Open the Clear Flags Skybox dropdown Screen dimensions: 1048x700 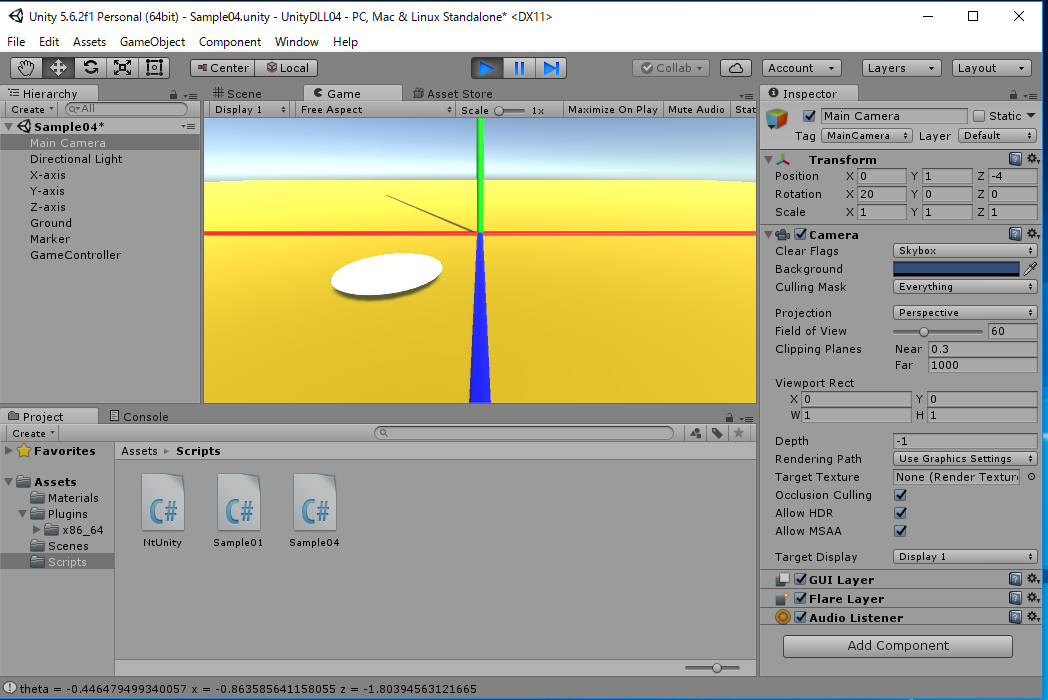tap(964, 251)
